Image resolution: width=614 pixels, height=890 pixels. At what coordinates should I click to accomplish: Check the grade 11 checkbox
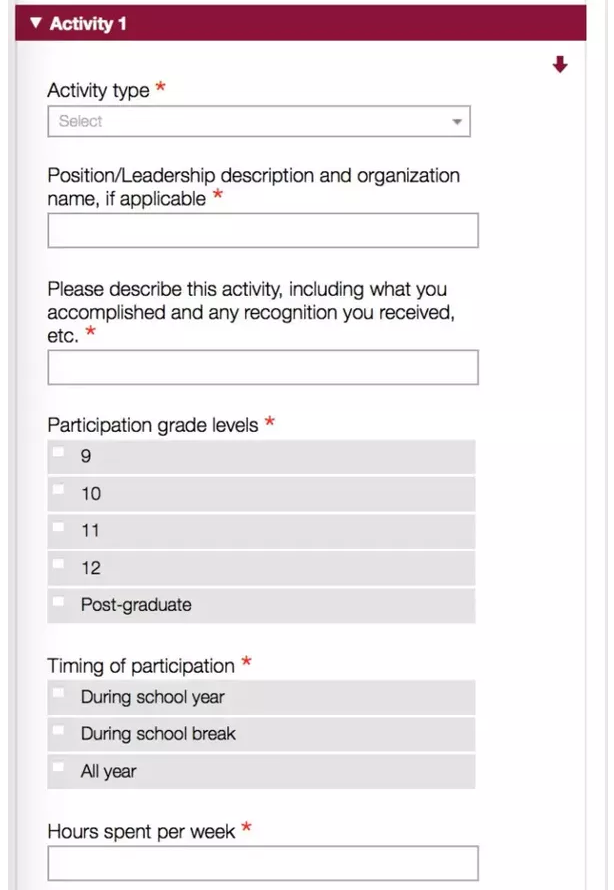(x=59, y=527)
